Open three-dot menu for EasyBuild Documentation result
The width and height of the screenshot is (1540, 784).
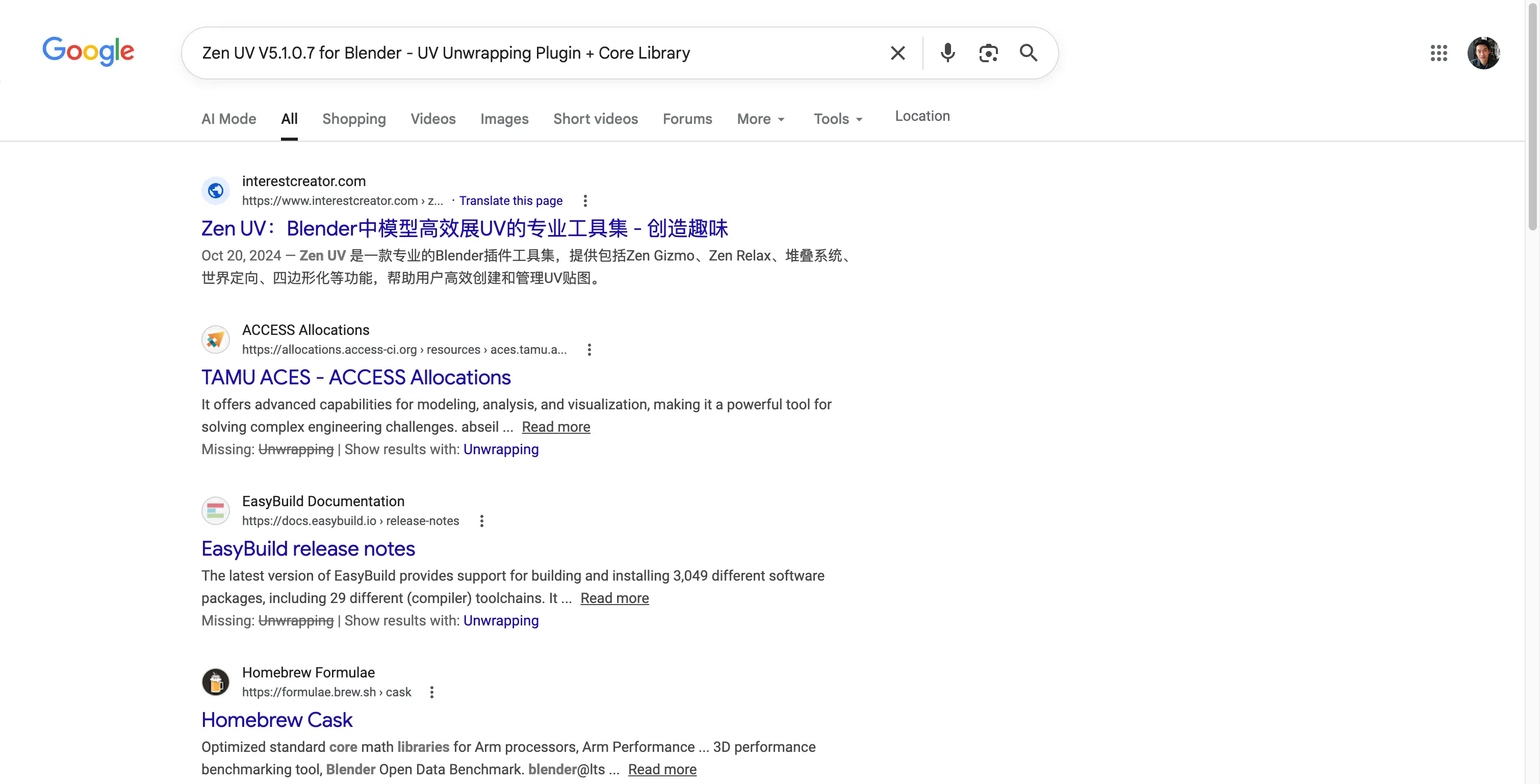(482, 521)
